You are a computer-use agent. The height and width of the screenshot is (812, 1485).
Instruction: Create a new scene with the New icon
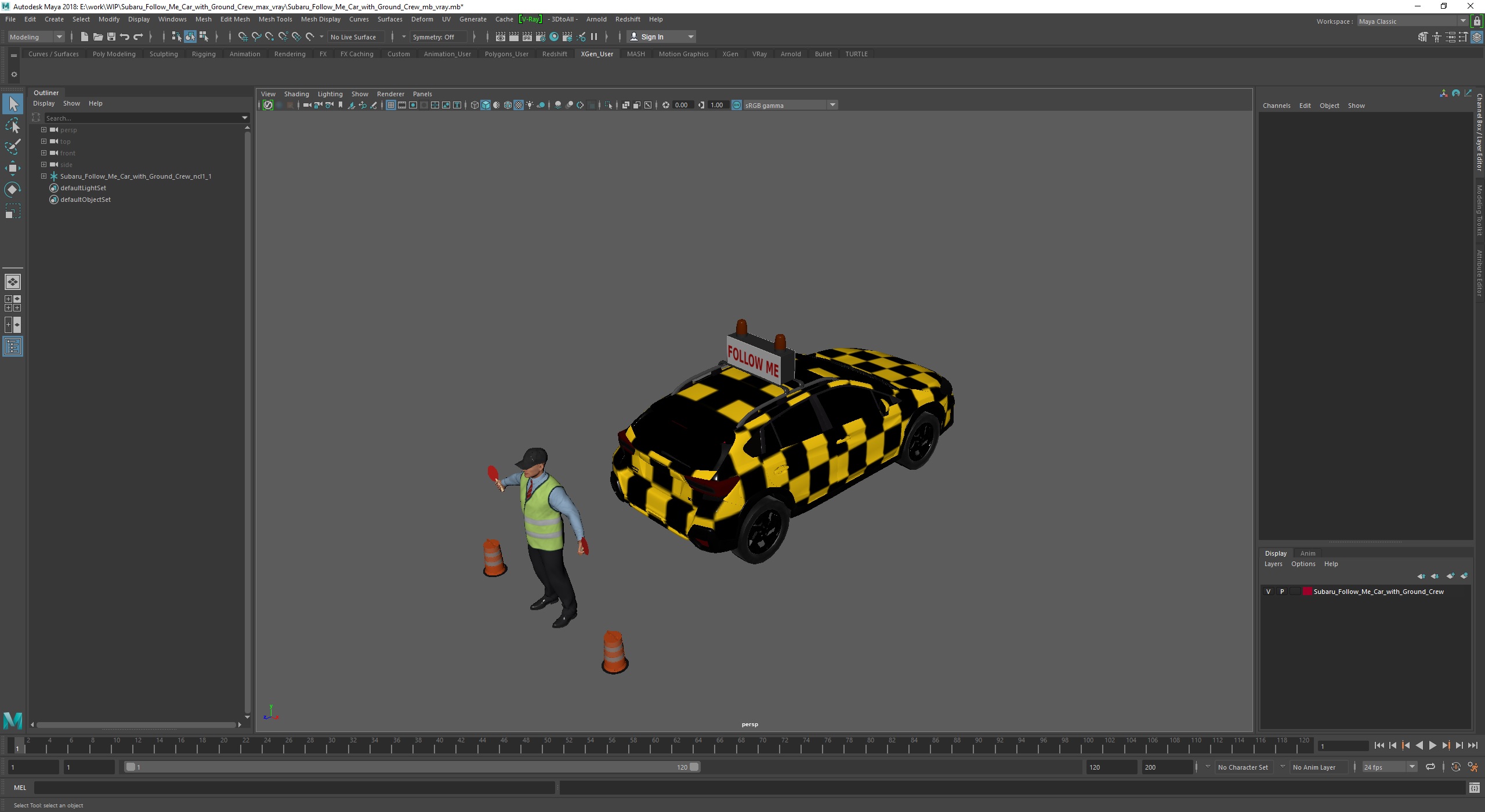(x=84, y=37)
